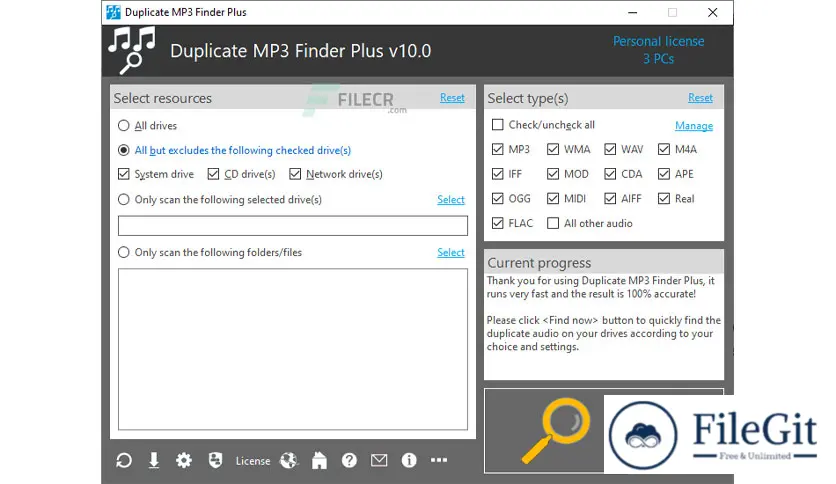
Task: Close the Duplicate MP3 Finder Plus window
Action: pyautogui.click(x=712, y=12)
